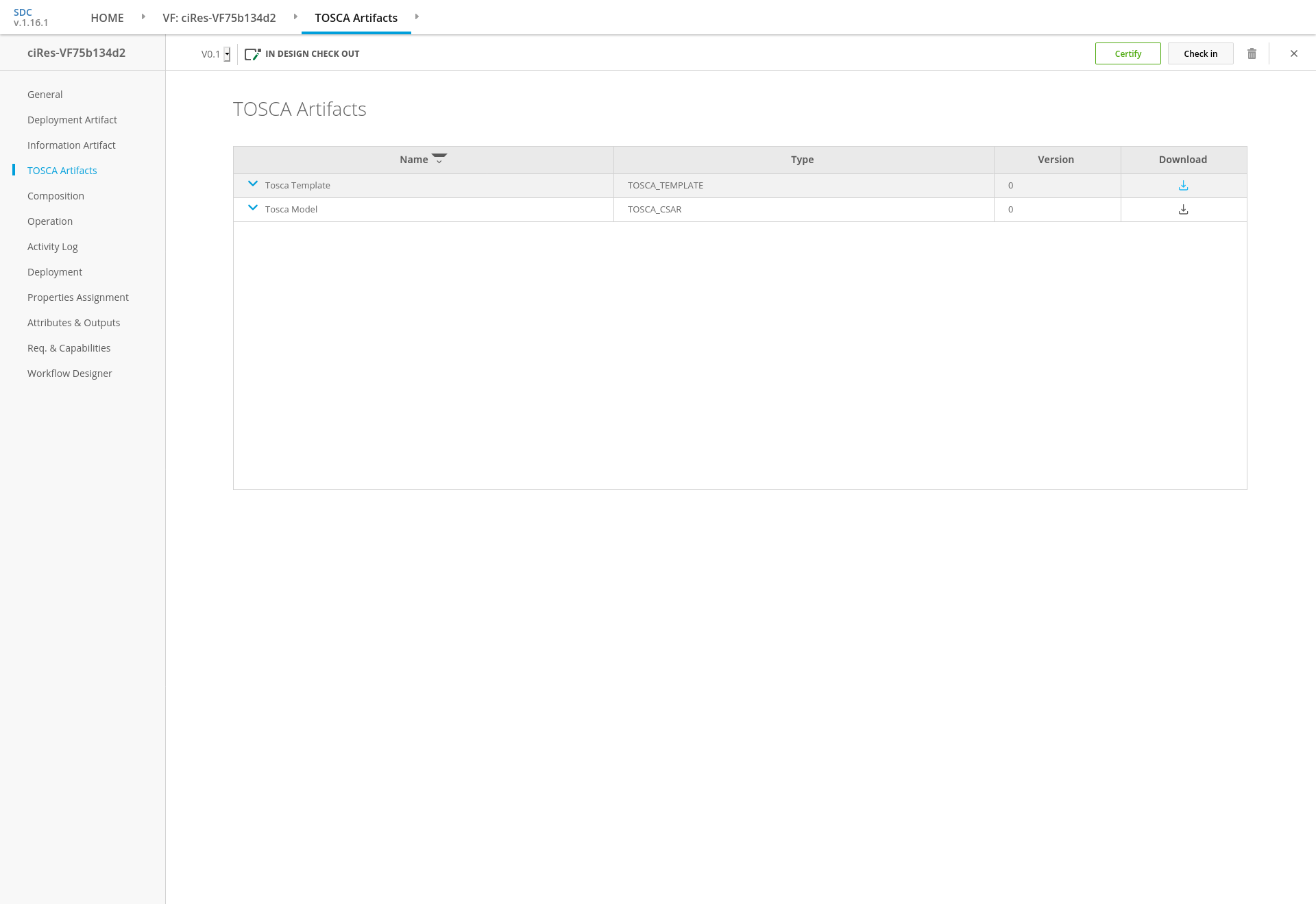Viewport: 1316px width, 904px height.
Task: Click the In Design Check Out status icon
Action: [x=252, y=54]
